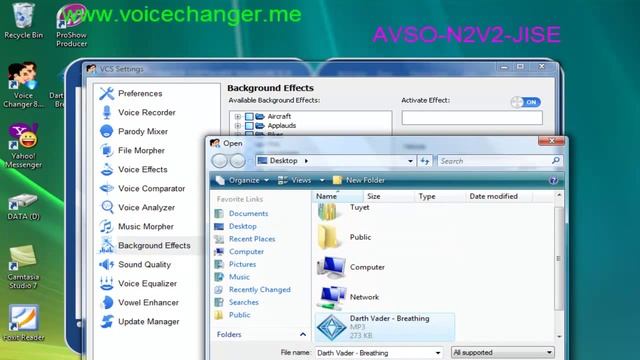Click the Sound Quality speaker icon
The image size is (640, 360).
107,264
